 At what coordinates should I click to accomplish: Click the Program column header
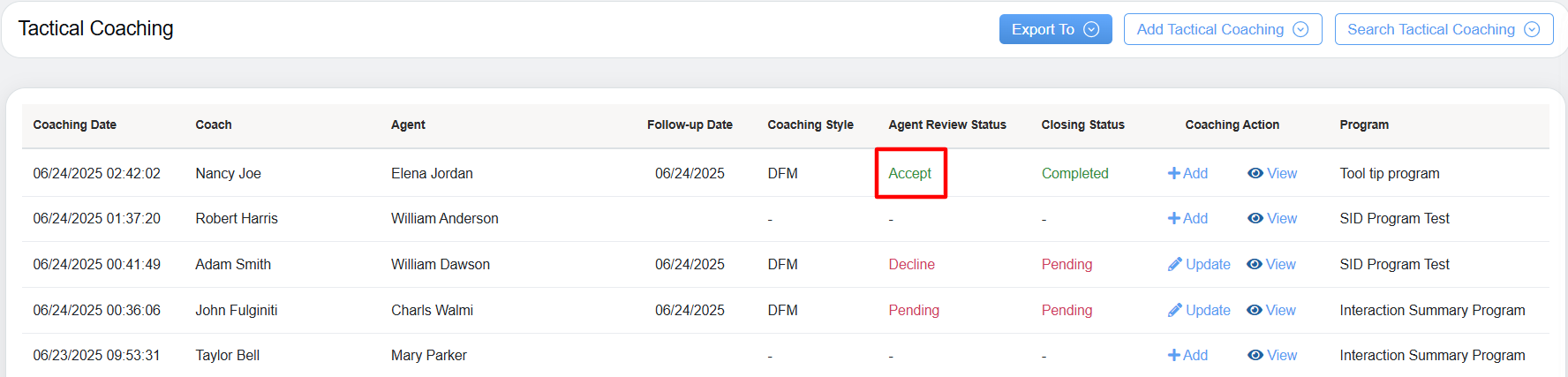click(1363, 125)
